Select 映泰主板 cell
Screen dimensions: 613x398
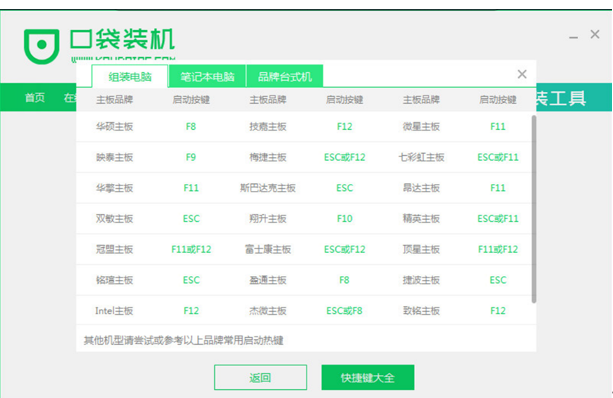pos(115,157)
